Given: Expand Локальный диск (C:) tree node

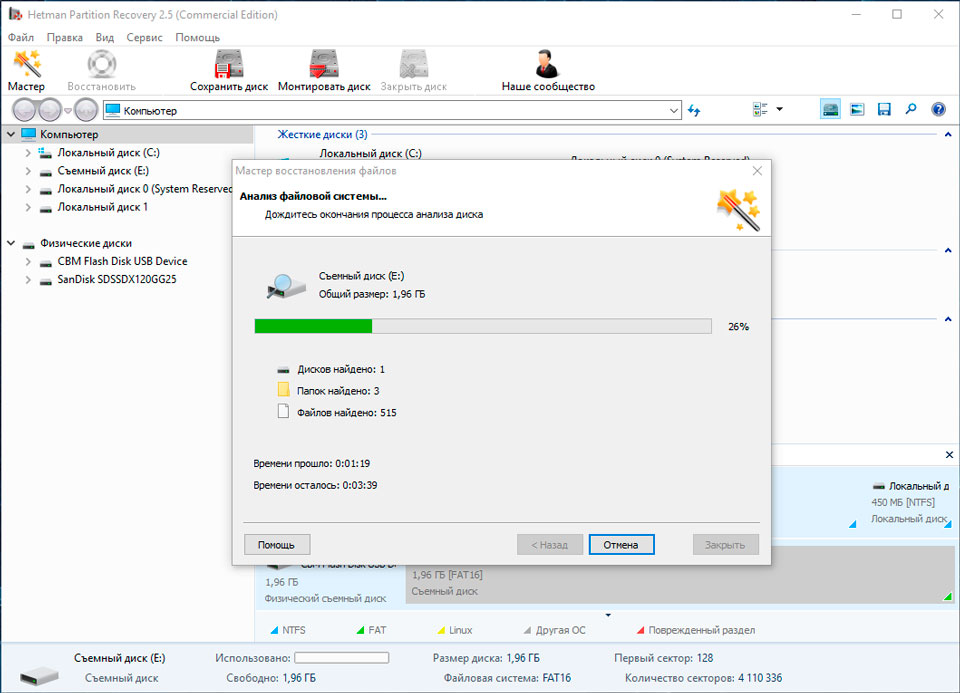Looking at the screenshot, I should (28, 153).
